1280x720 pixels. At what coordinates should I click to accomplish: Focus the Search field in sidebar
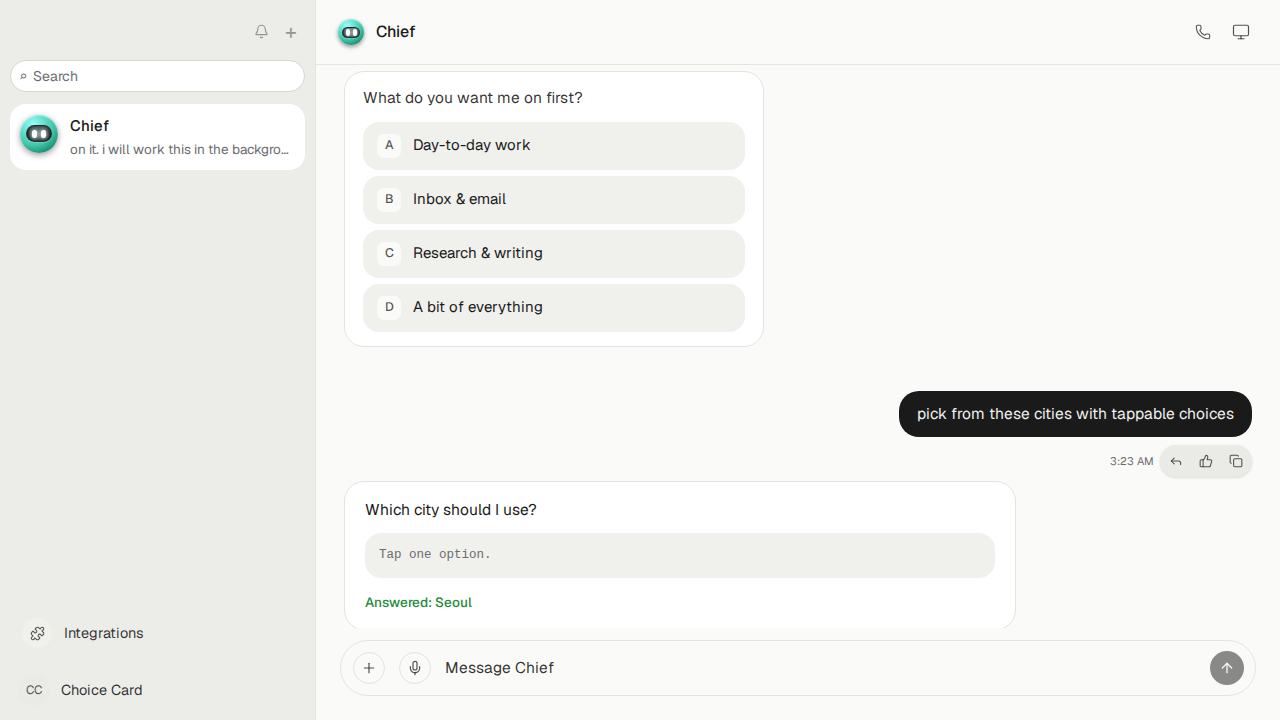coord(157,76)
